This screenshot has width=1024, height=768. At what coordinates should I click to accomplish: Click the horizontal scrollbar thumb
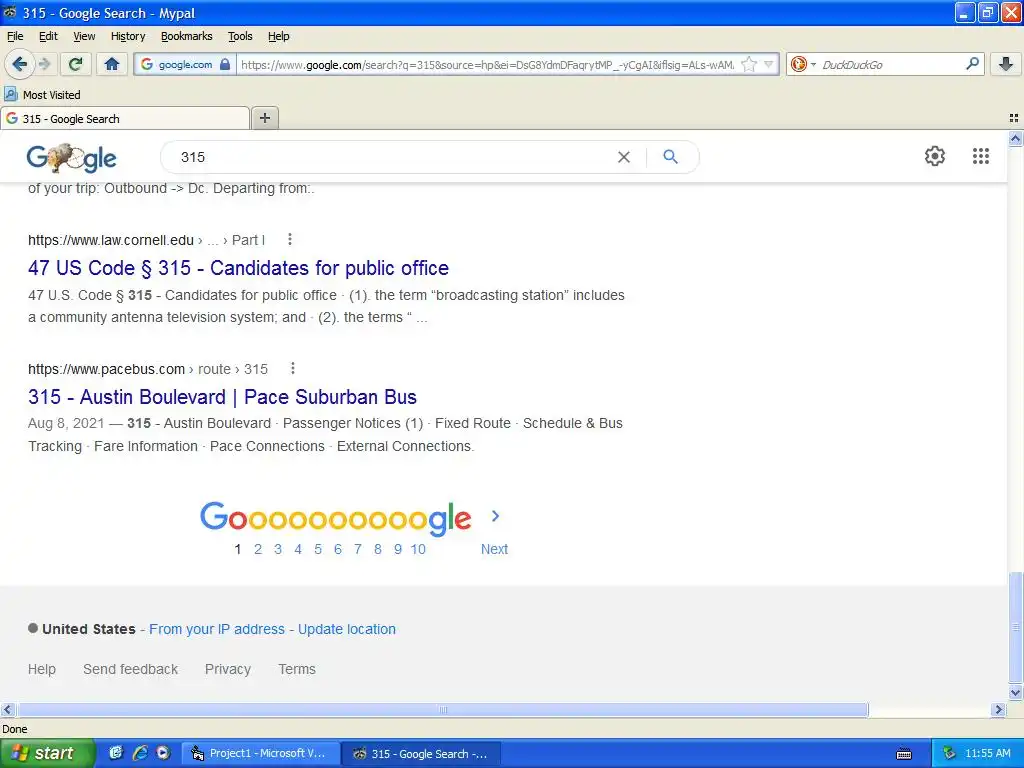443,709
